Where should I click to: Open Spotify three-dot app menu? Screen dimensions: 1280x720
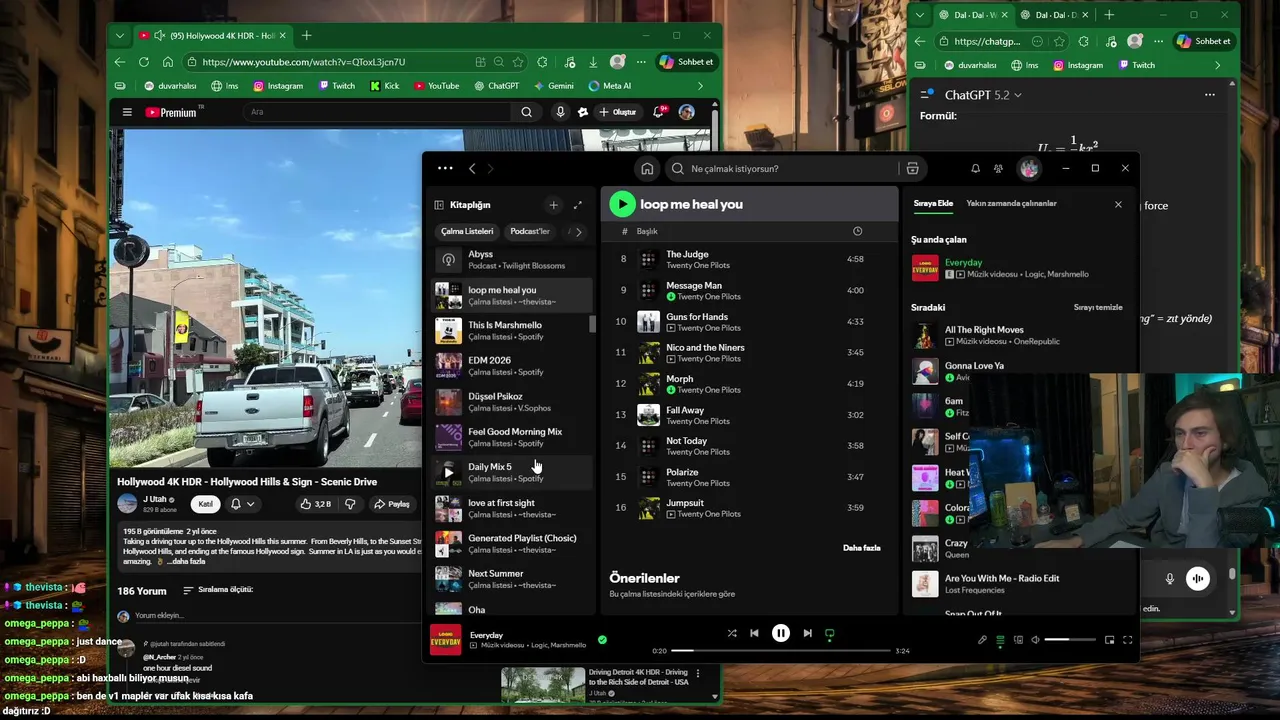coord(445,168)
